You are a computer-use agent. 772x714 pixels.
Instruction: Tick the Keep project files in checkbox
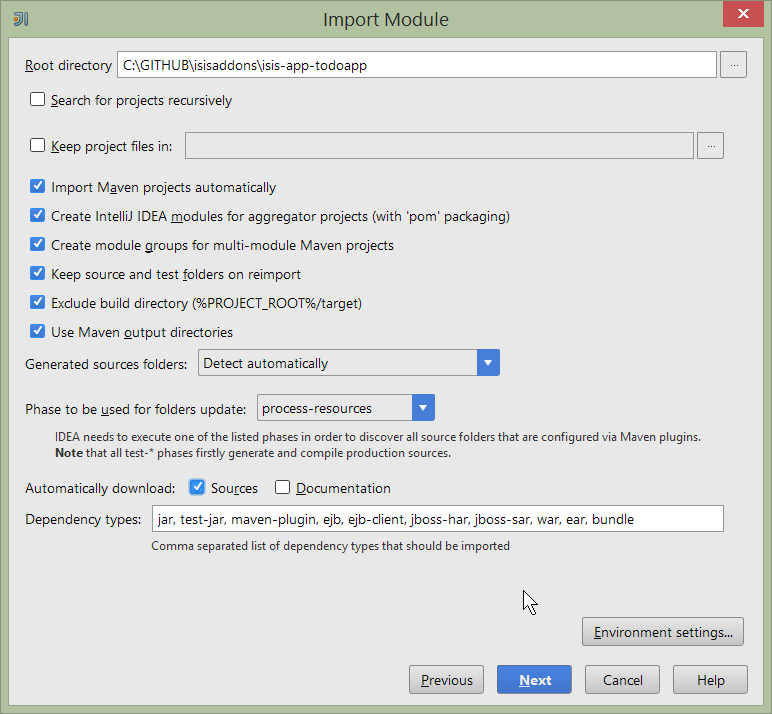38,146
